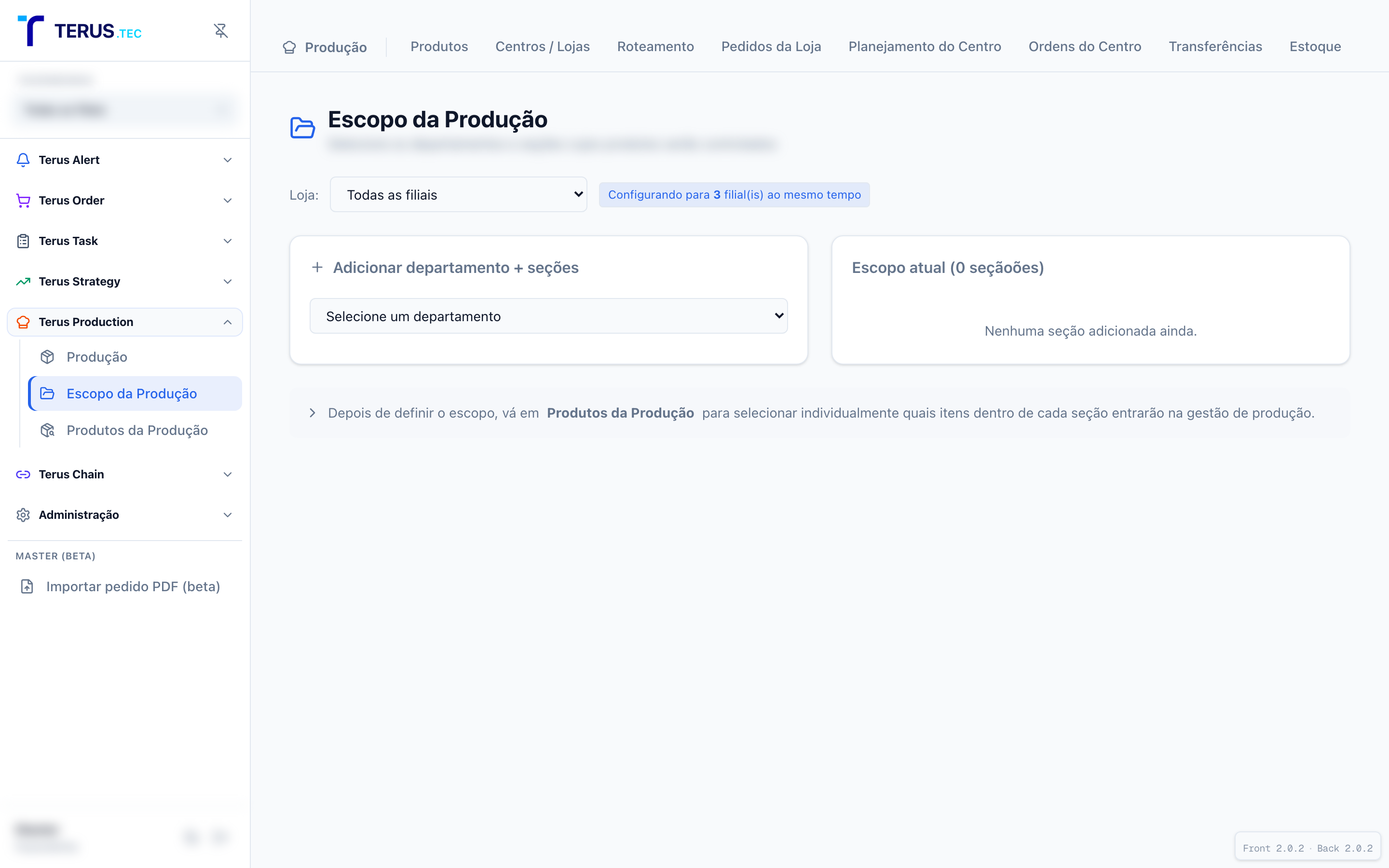Click the Terus Task clipboard icon
Screen dimensions: 1389x868
(x=23, y=241)
